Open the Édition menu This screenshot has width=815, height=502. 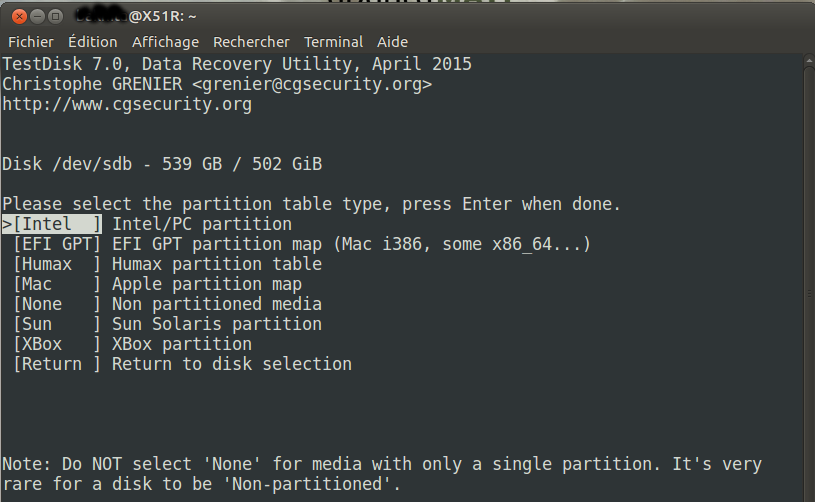(93, 42)
